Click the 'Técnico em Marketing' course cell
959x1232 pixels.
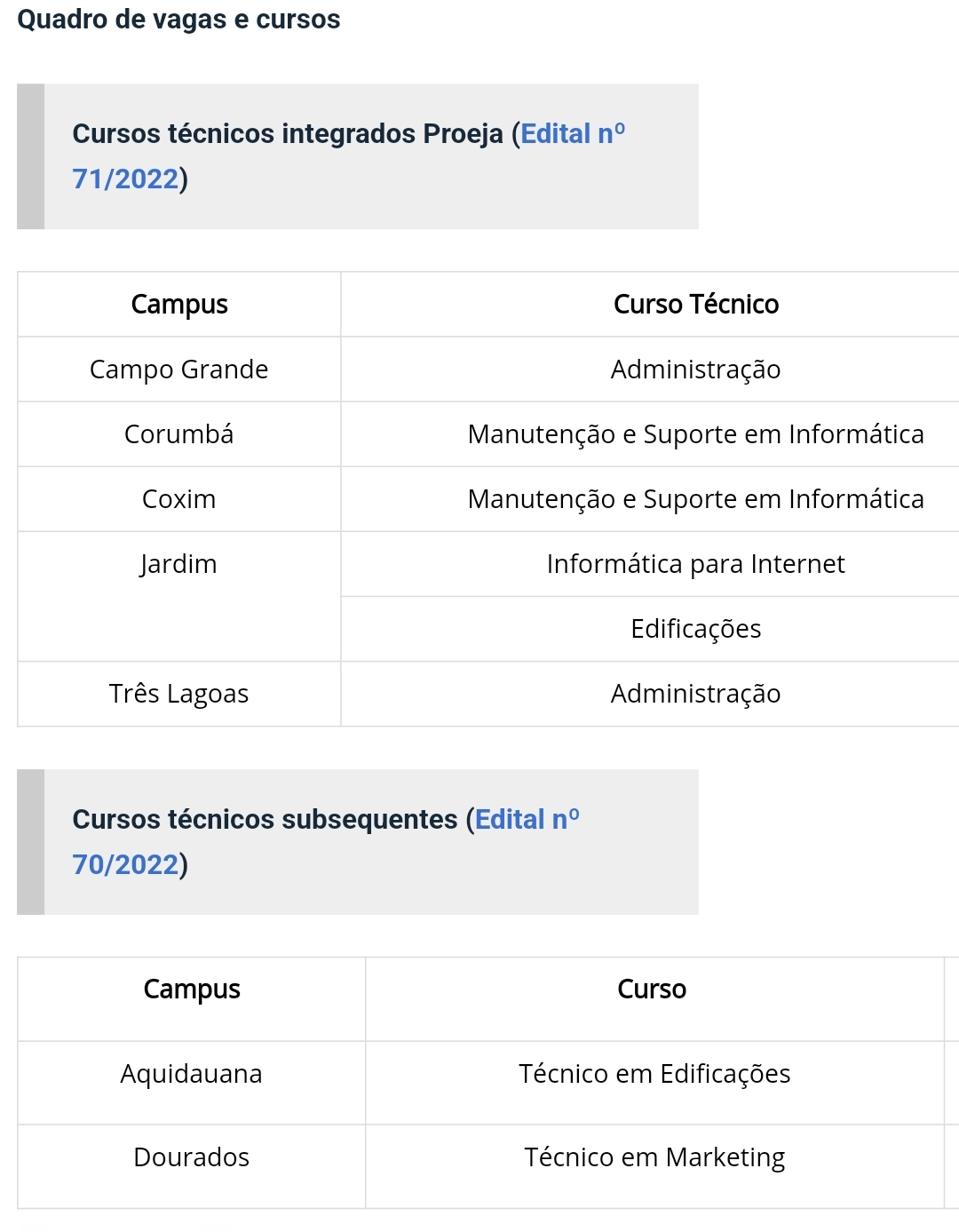(654, 1157)
